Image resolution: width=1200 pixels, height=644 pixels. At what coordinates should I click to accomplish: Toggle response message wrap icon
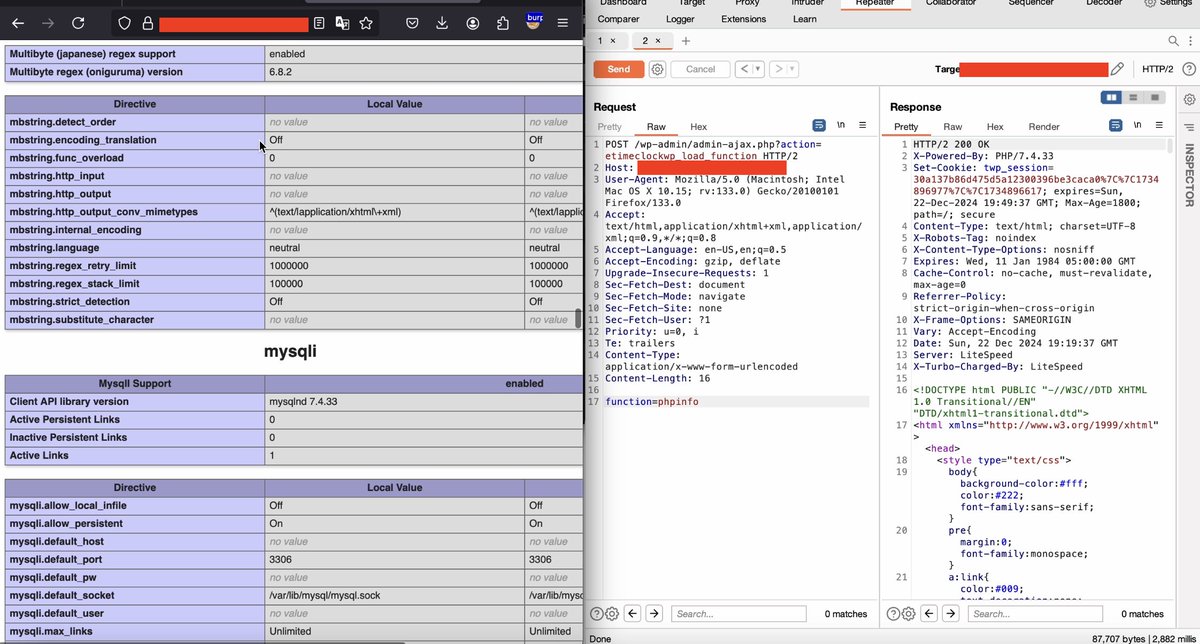pos(1116,126)
